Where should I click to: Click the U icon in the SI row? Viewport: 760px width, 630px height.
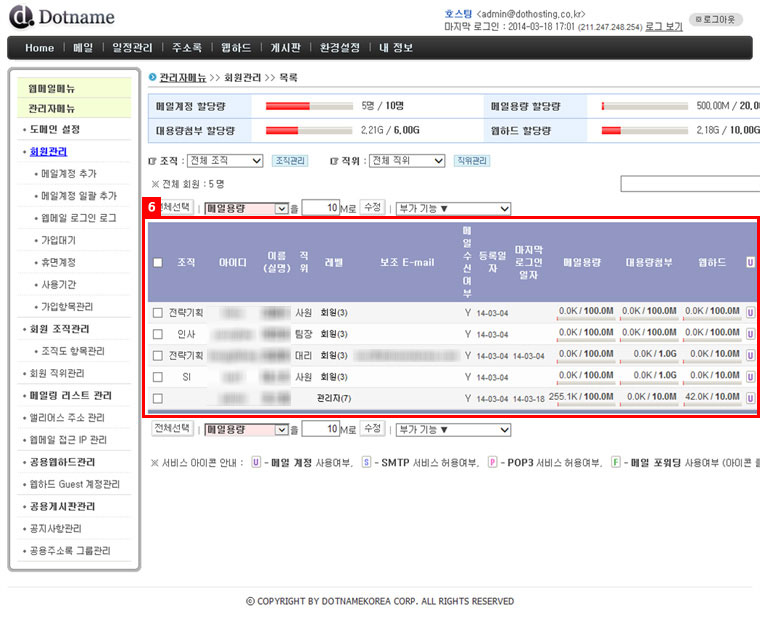750,377
